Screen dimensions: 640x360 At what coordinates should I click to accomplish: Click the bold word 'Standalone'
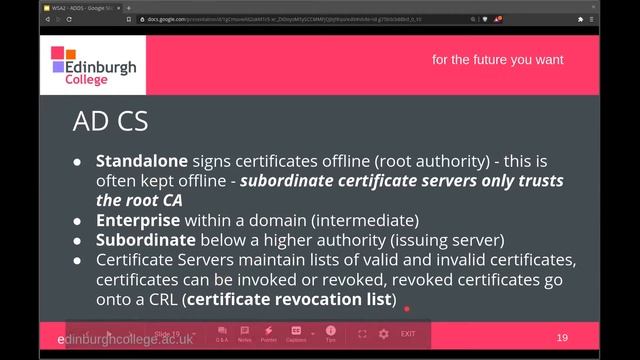(142, 161)
